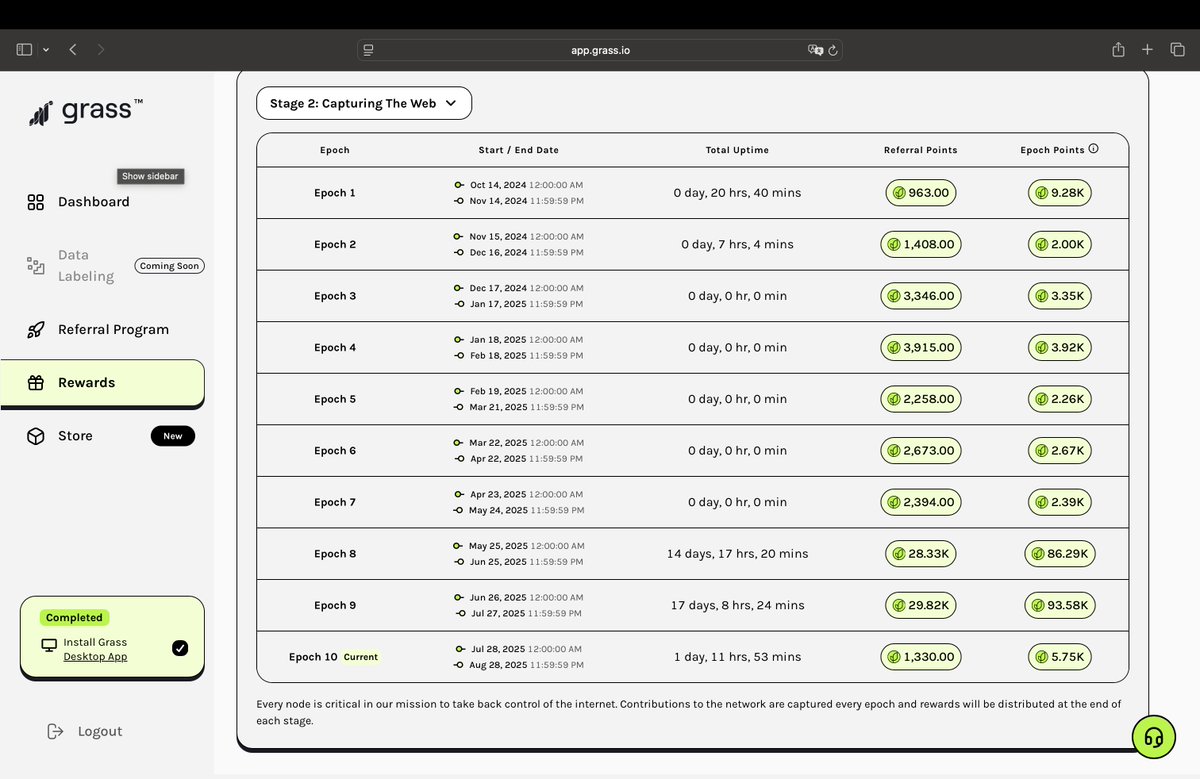Click the 93.58K epoch points badge
The image size is (1200, 779).
pyautogui.click(x=1060, y=606)
